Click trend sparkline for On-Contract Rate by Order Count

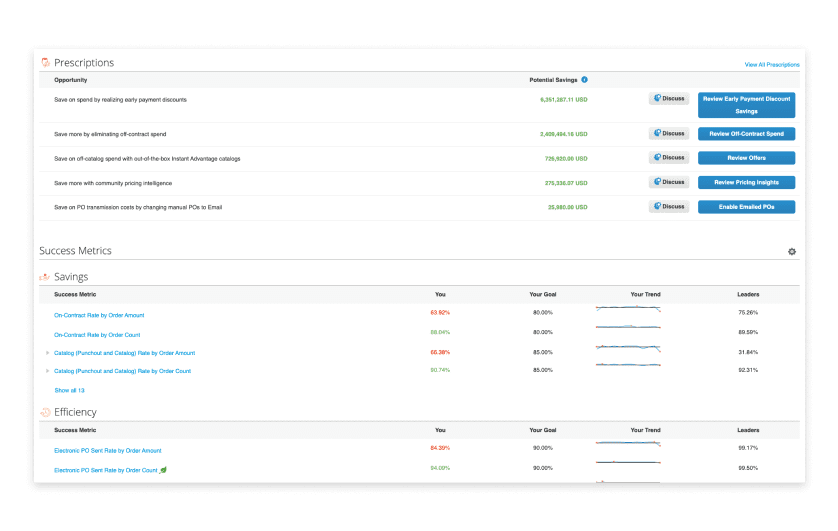coord(628,326)
